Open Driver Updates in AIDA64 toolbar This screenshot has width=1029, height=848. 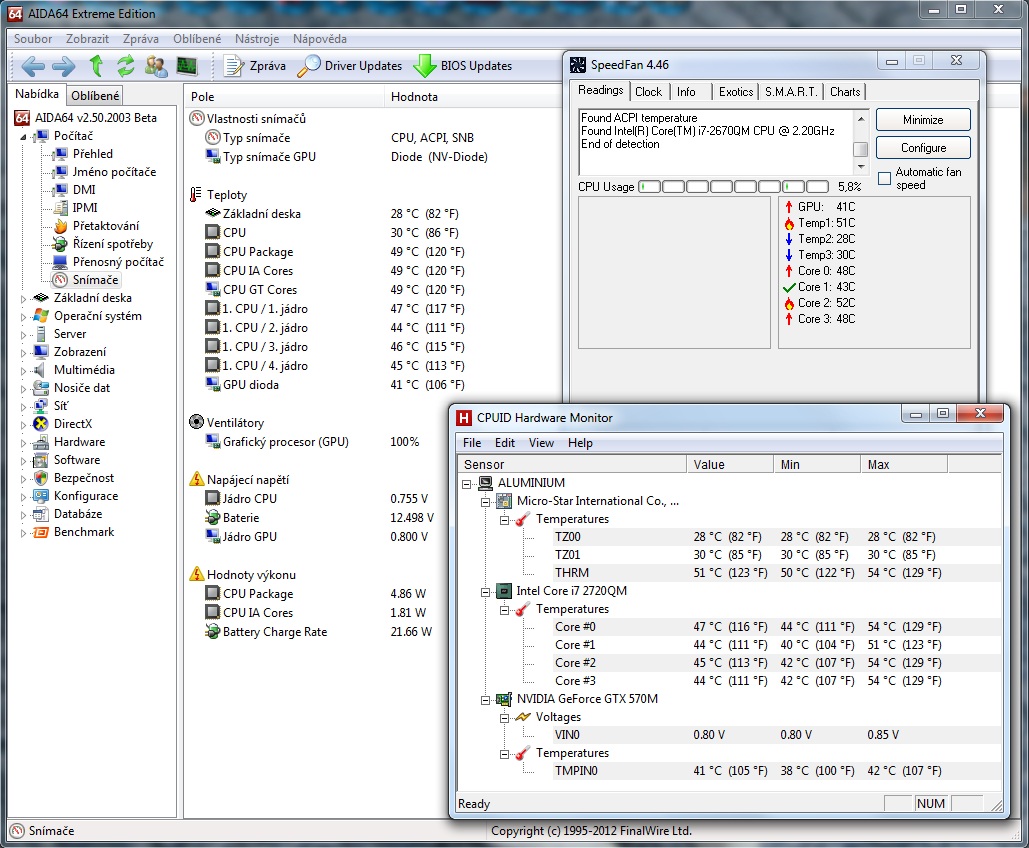[349, 66]
